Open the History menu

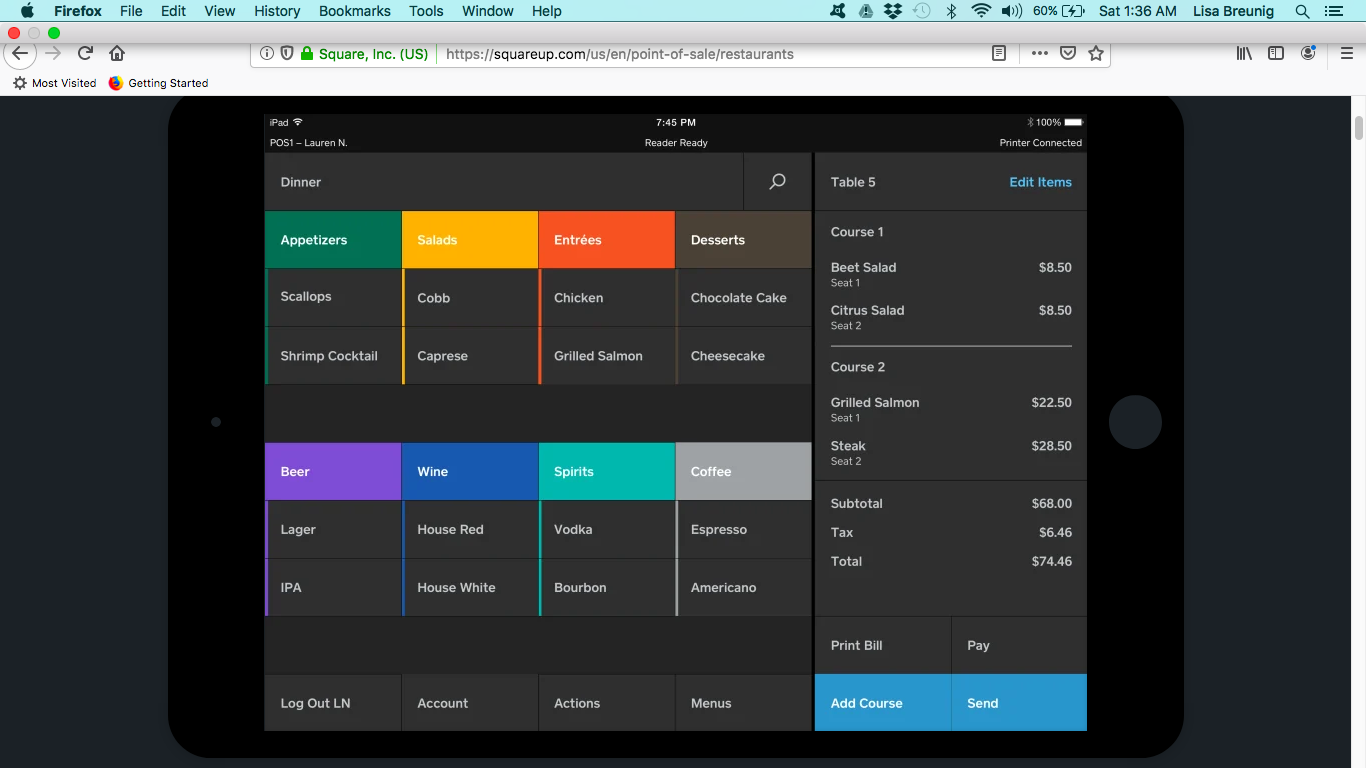point(277,11)
